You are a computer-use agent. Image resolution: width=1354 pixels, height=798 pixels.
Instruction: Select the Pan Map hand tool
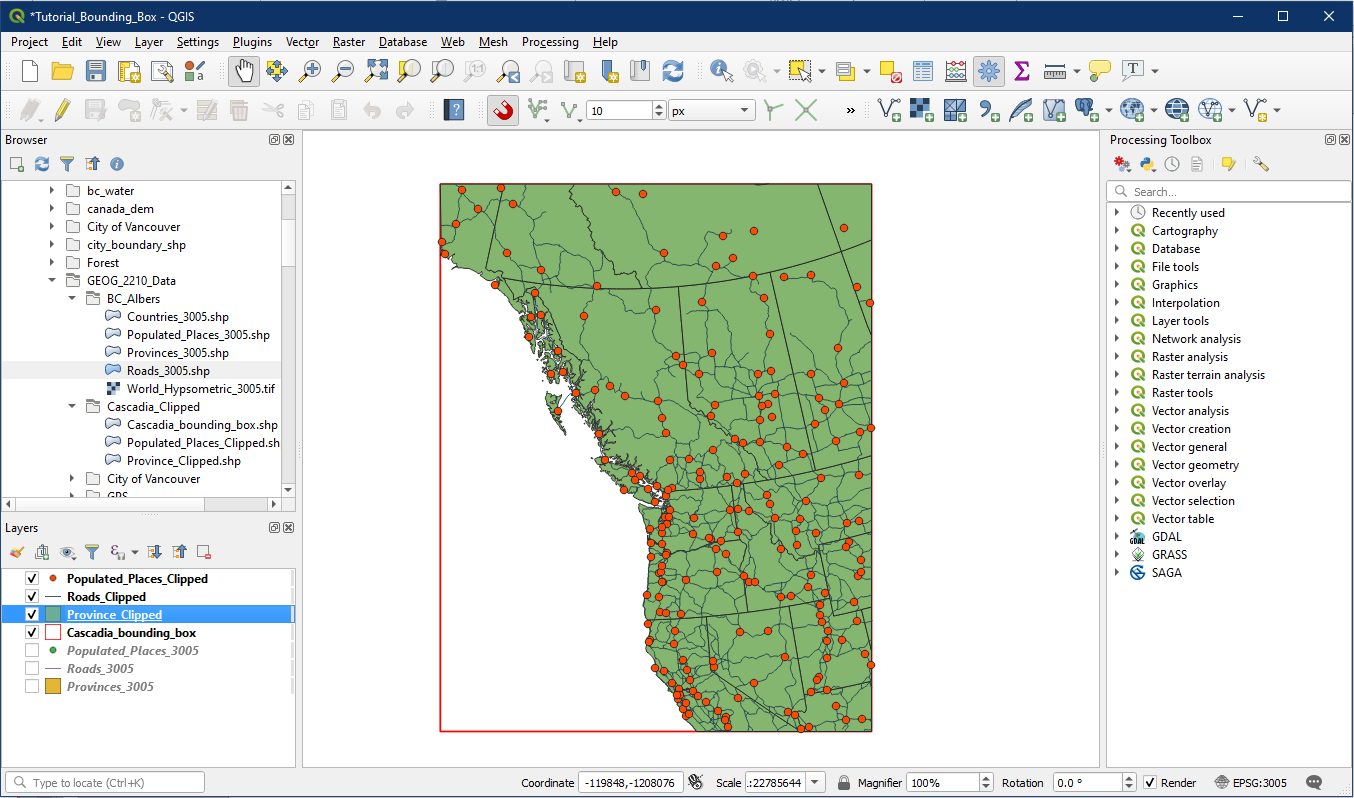(244, 71)
